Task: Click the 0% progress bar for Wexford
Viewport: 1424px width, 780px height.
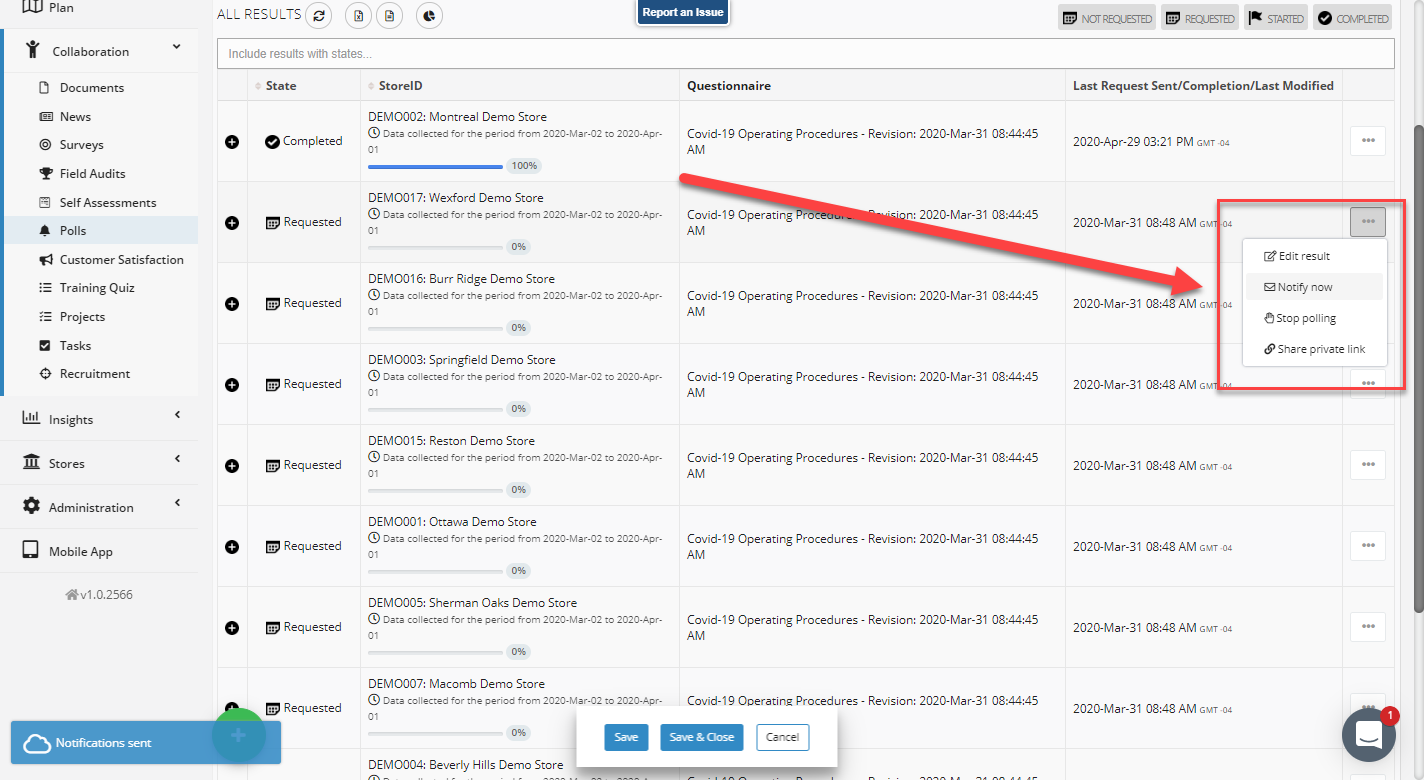Action: point(436,247)
